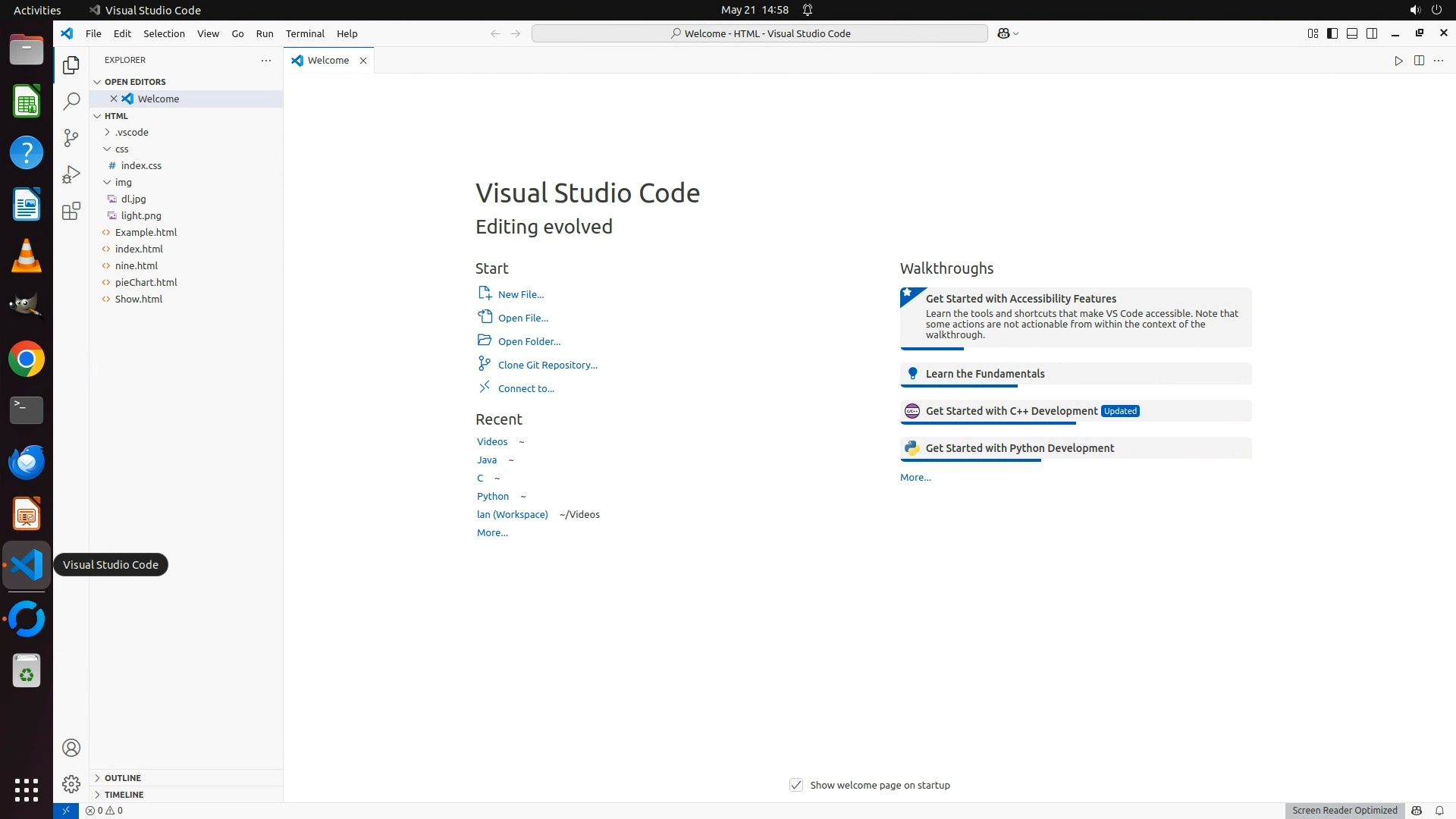The width and height of the screenshot is (1456, 819).
Task: Click the Learn the Fundamentals walkthrough
Action: pyautogui.click(x=984, y=374)
